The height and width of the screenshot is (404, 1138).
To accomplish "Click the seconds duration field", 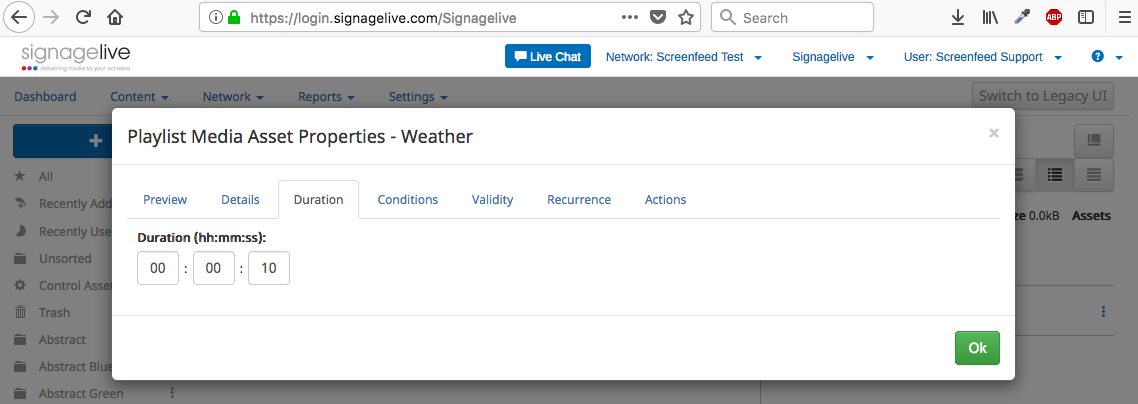I will tap(269, 268).
